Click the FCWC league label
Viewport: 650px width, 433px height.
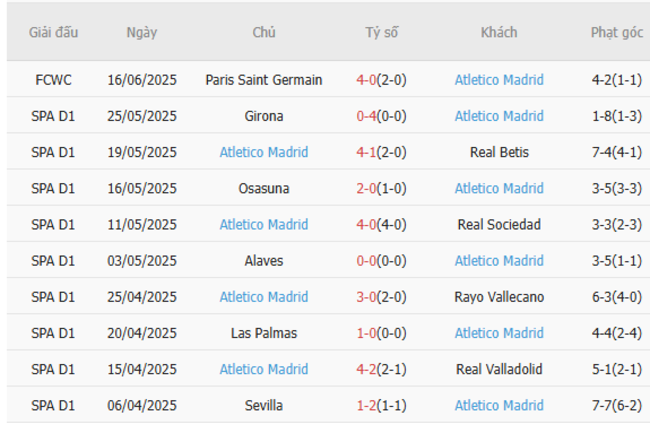(53, 80)
